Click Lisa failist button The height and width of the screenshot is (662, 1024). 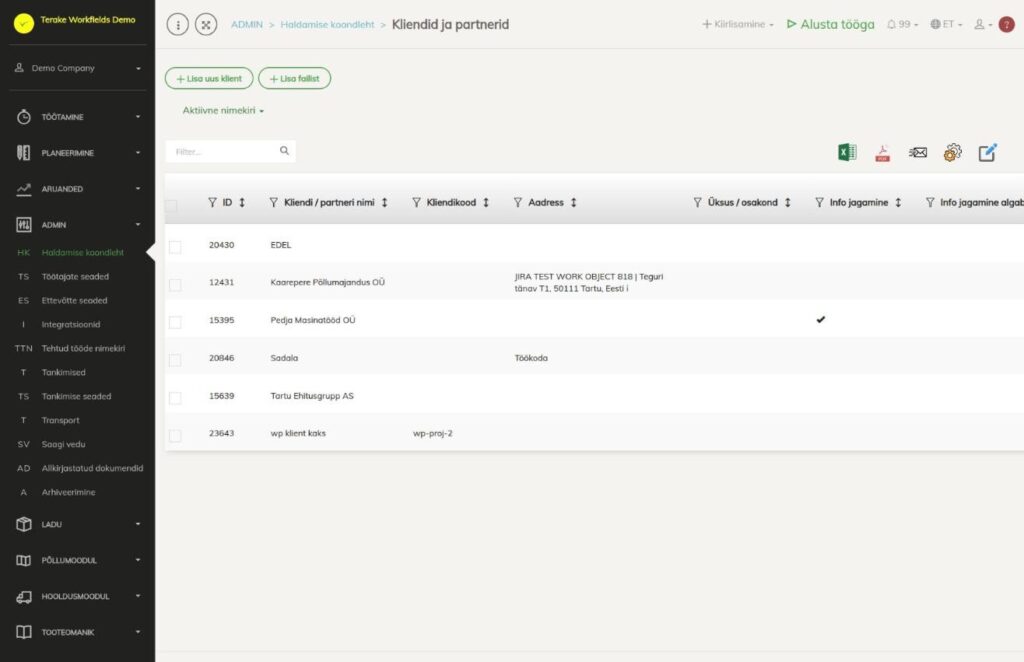[x=295, y=78]
